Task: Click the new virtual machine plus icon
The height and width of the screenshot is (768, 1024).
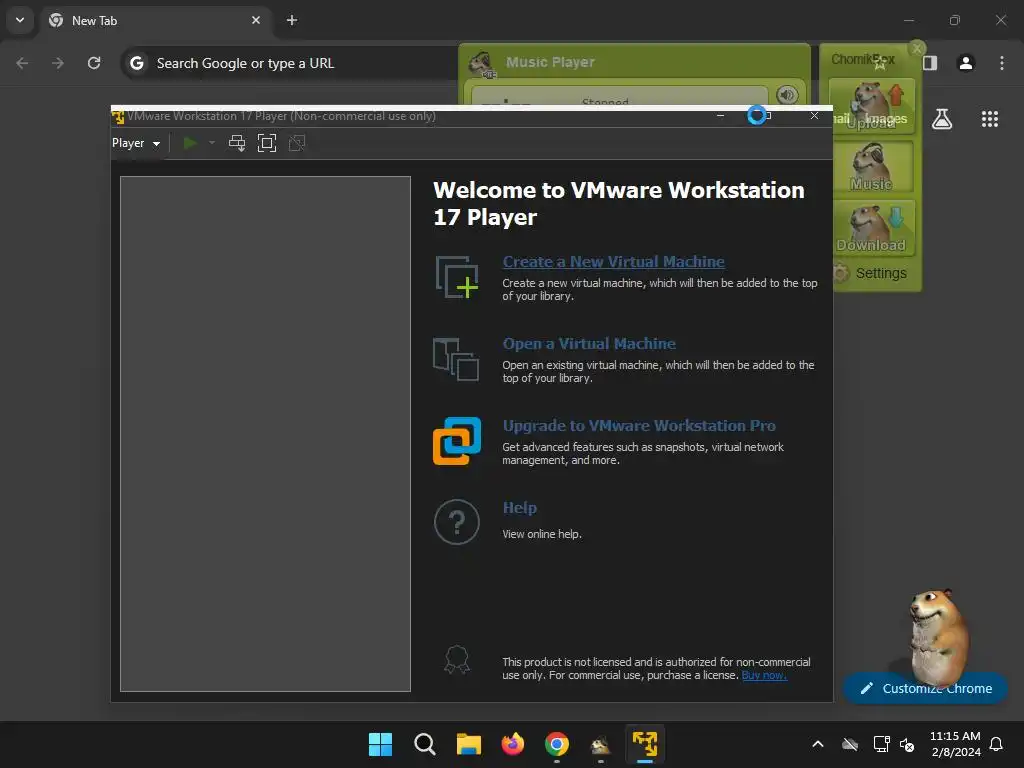Action: pyautogui.click(x=457, y=277)
